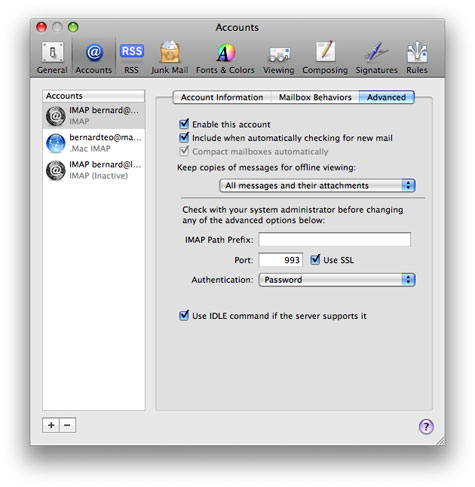Open the General preferences pane

52,58
